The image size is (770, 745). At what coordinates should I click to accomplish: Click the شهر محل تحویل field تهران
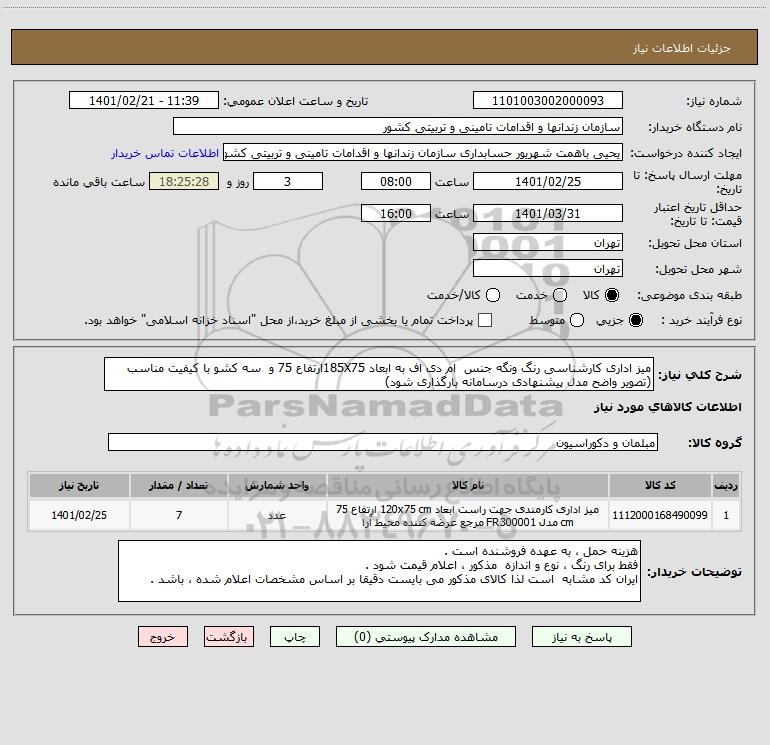coord(548,269)
